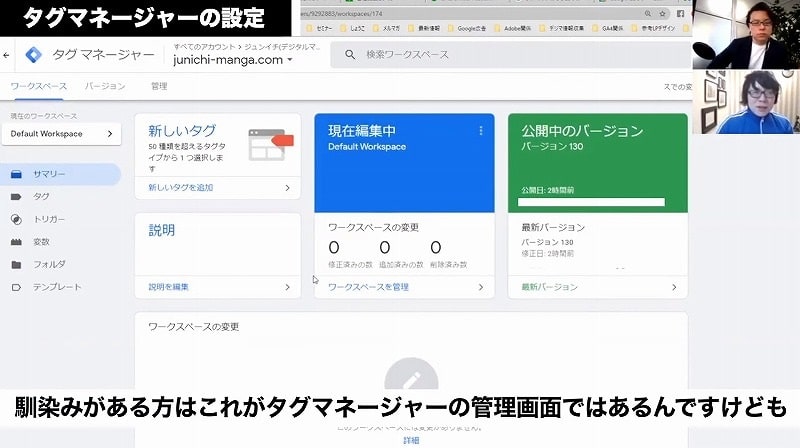This screenshot has height=448, width=800.
Task: Open the 参考LPデザイン bookmark folder
Action: pyautogui.click(x=654, y=29)
